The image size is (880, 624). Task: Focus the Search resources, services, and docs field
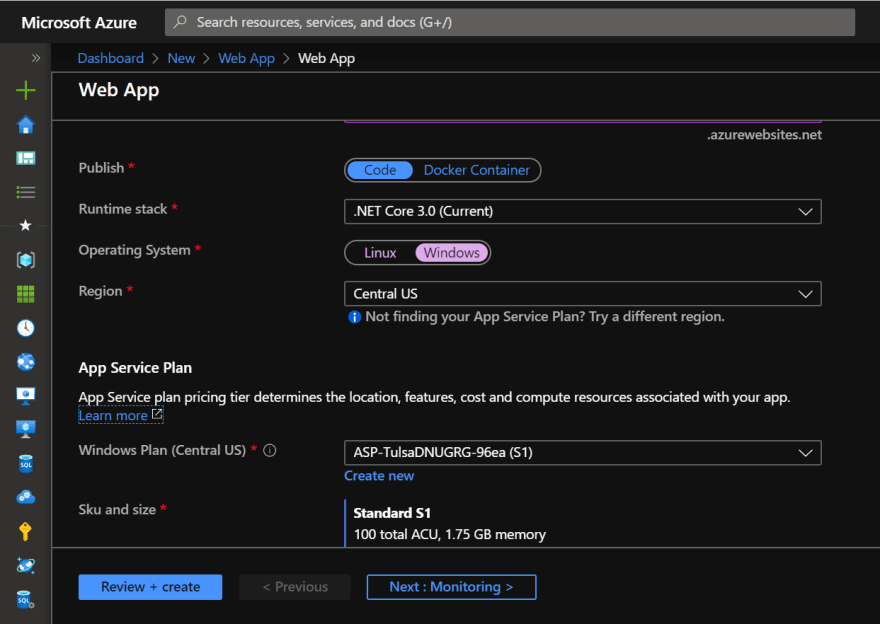510,22
